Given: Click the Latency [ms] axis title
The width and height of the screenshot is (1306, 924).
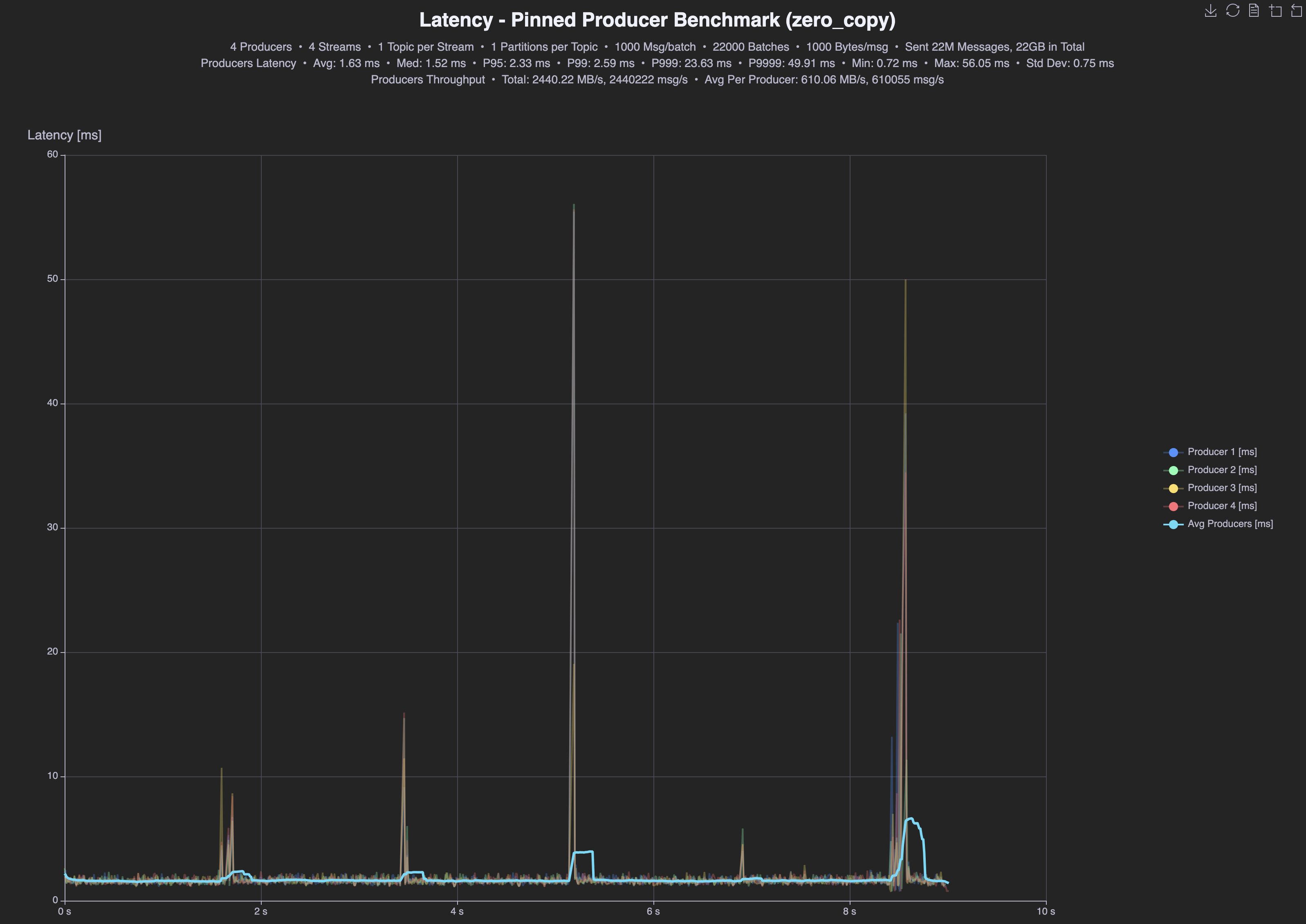Looking at the screenshot, I should click(x=64, y=135).
